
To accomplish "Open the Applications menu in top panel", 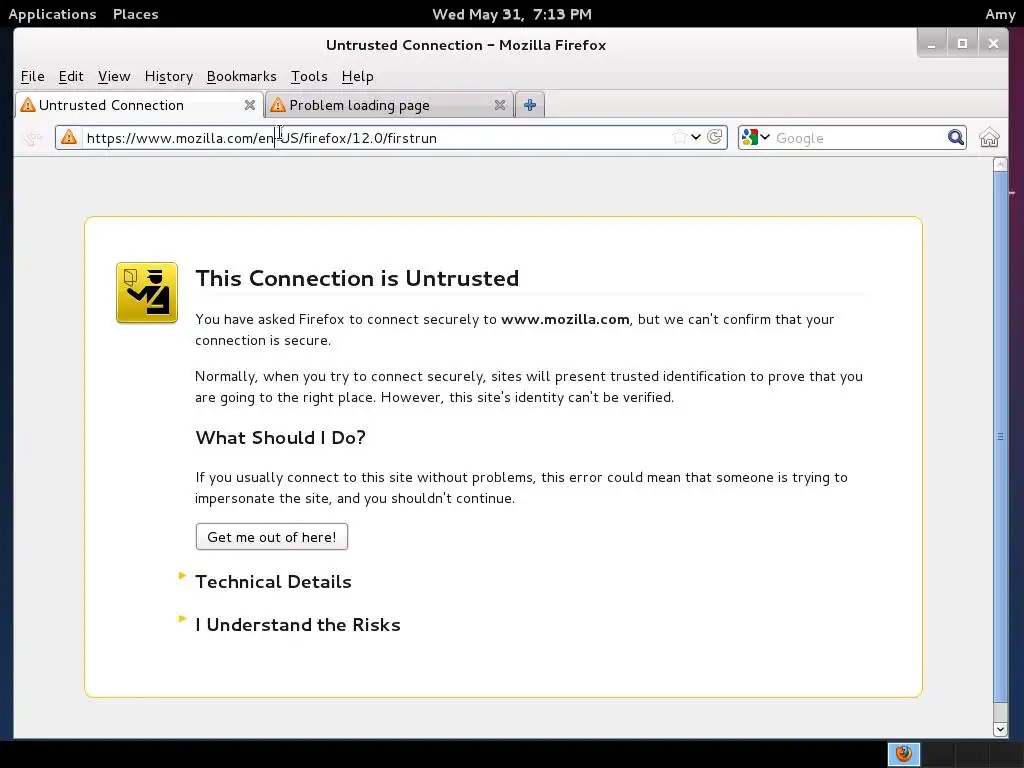I will 52,14.
